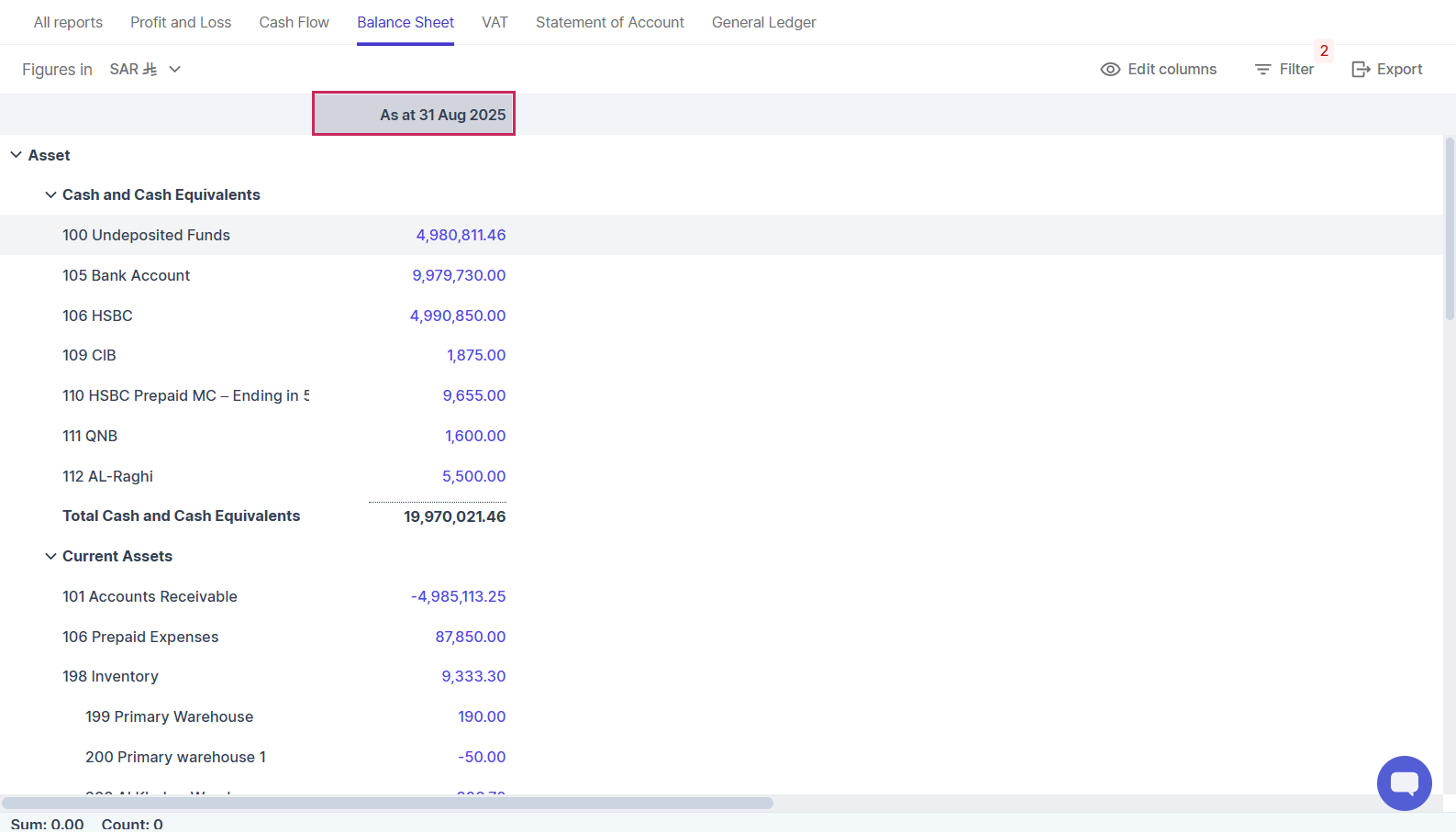1456x832 pixels.
Task: Select the VAT report tab
Action: 495,22
